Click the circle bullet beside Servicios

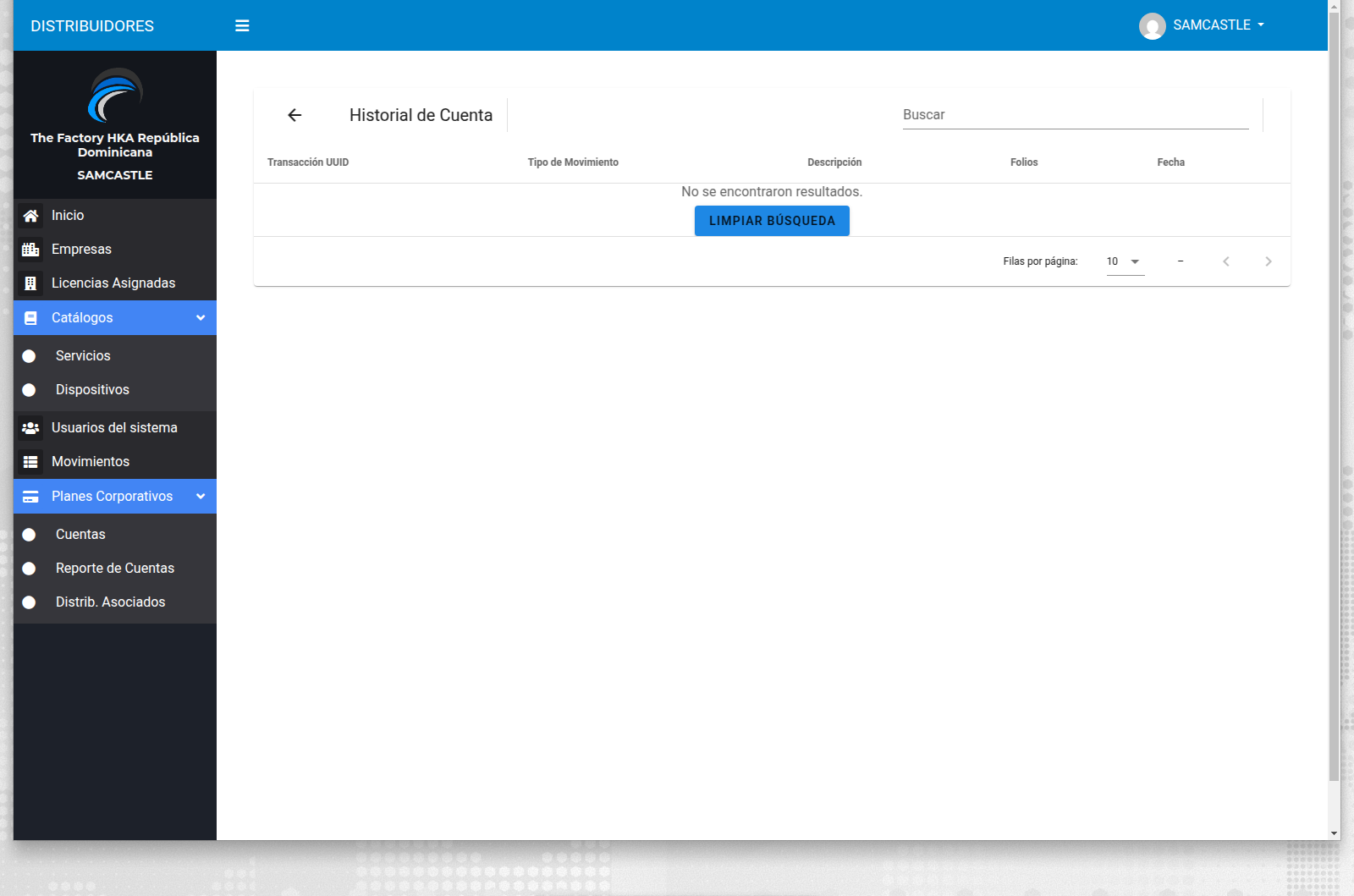coord(29,356)
